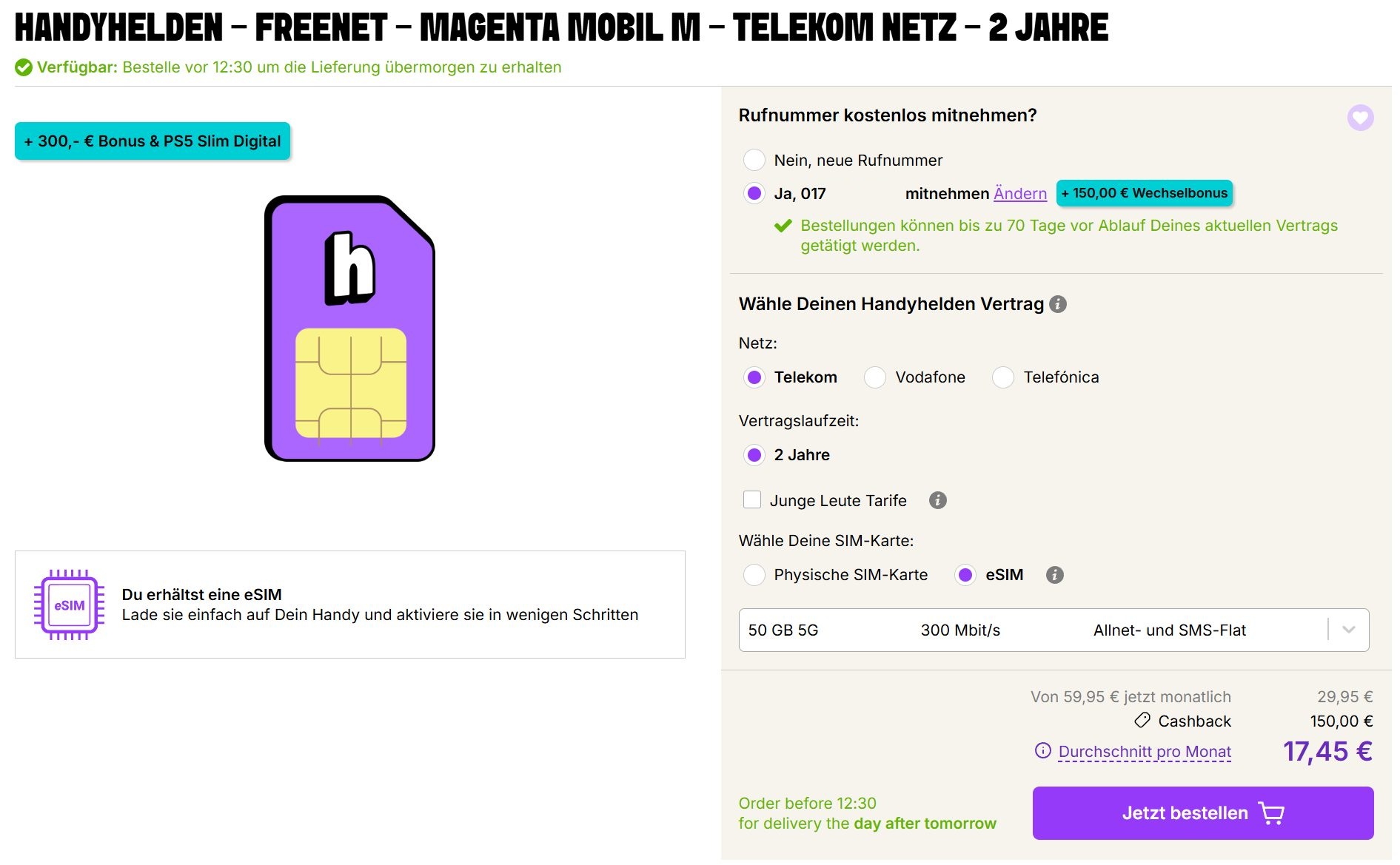Enable the Junge Leute Tarife checkbox
The height and width of the screenshot is (865, 1400).
click(x=752, y=500)
